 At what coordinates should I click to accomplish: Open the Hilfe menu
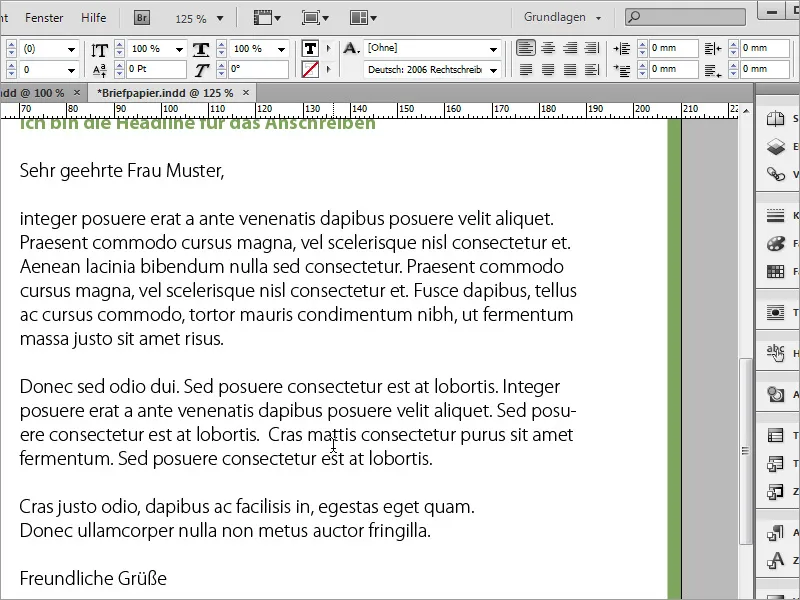93,18
